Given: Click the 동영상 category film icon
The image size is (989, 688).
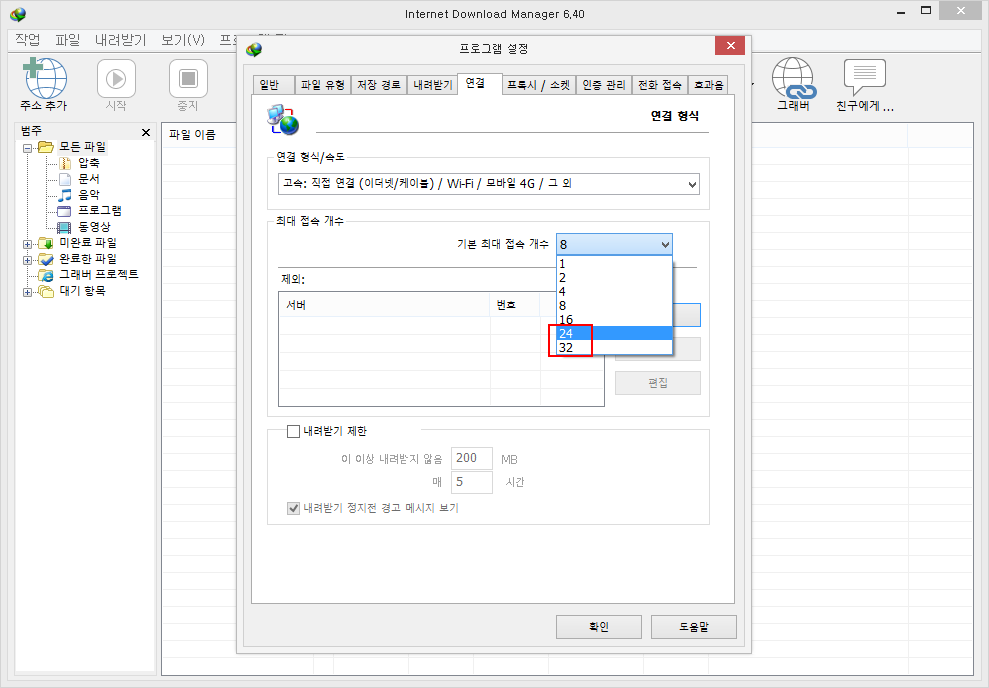Looking at the screenshot, I should coord(64,226).
